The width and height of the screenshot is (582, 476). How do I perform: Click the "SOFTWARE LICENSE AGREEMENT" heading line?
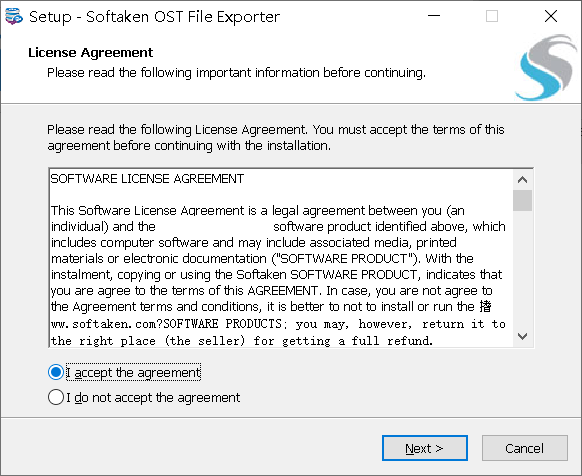(147, 179)
